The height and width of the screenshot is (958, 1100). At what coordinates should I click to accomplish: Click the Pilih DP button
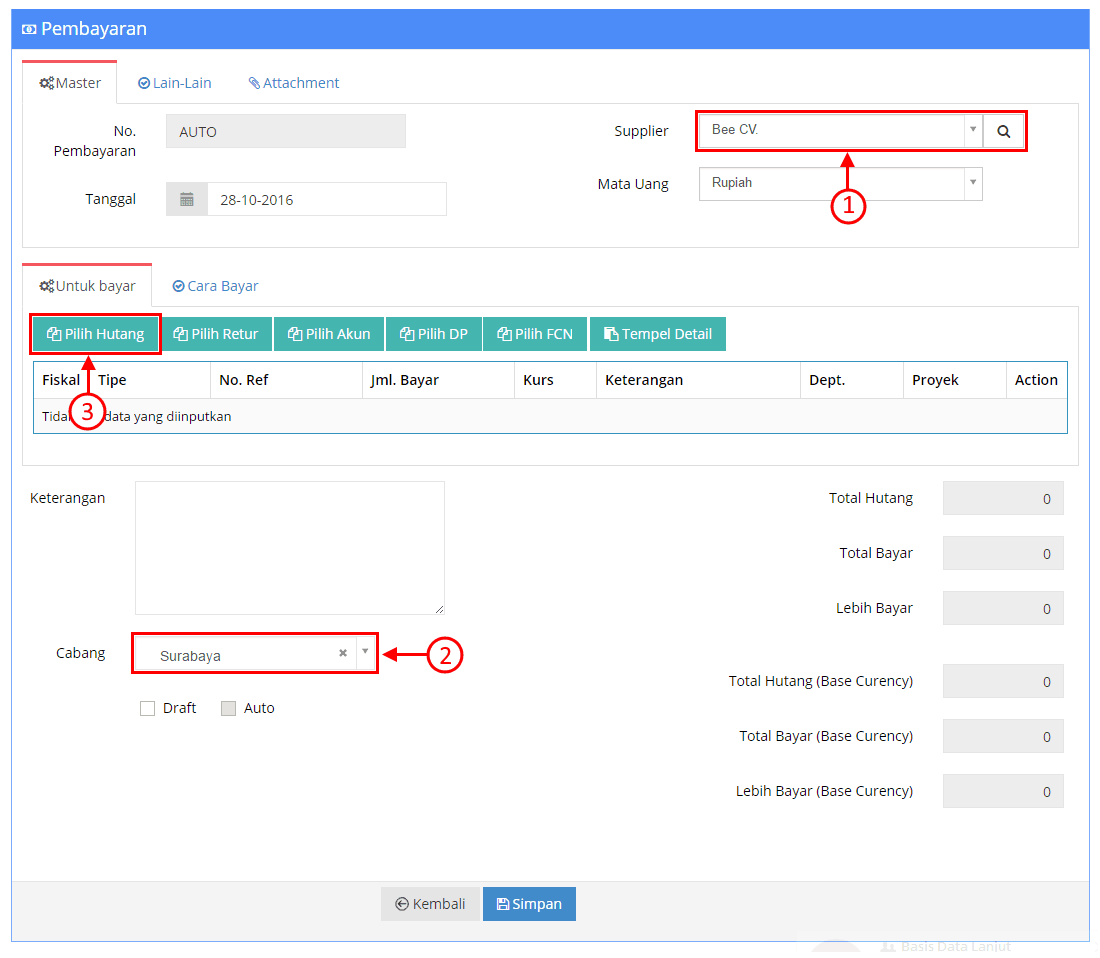click(x=434, y=334)
